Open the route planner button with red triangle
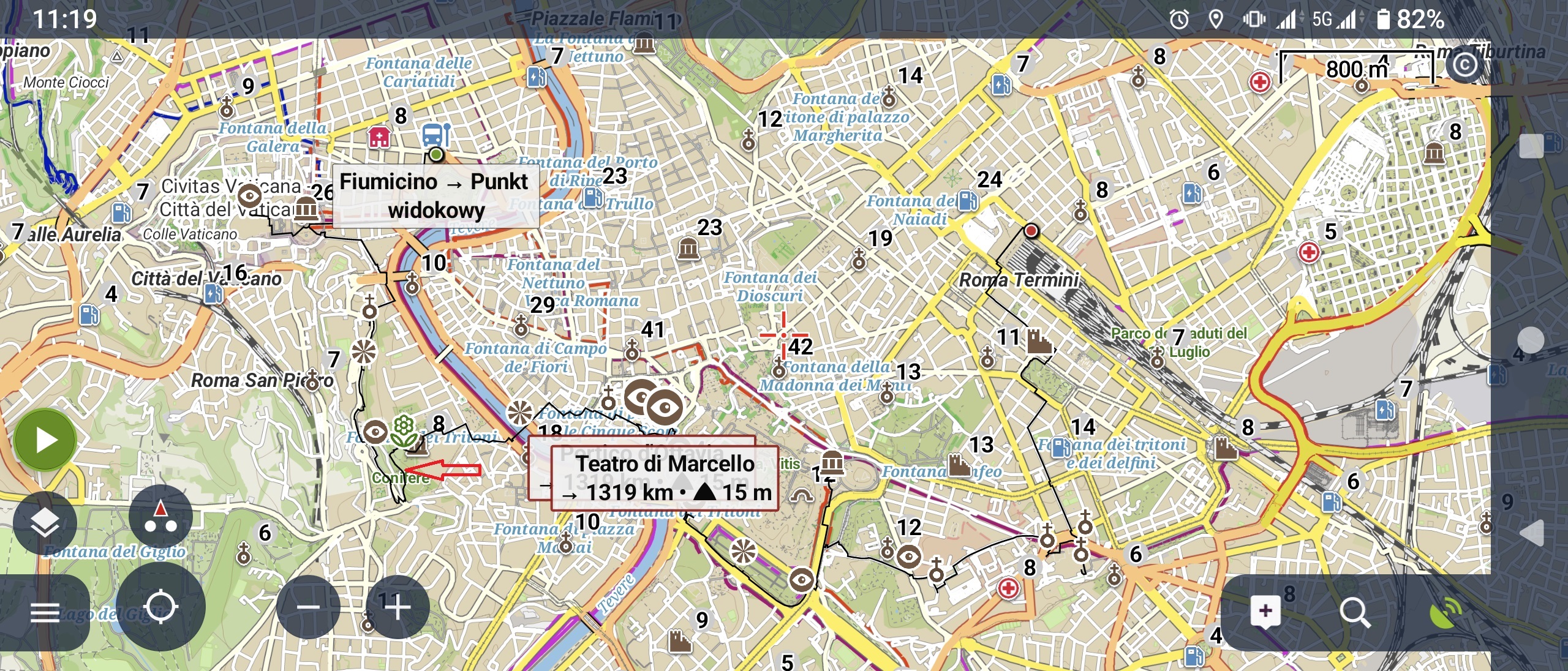 pyautogui.click(x=160, y=517)
